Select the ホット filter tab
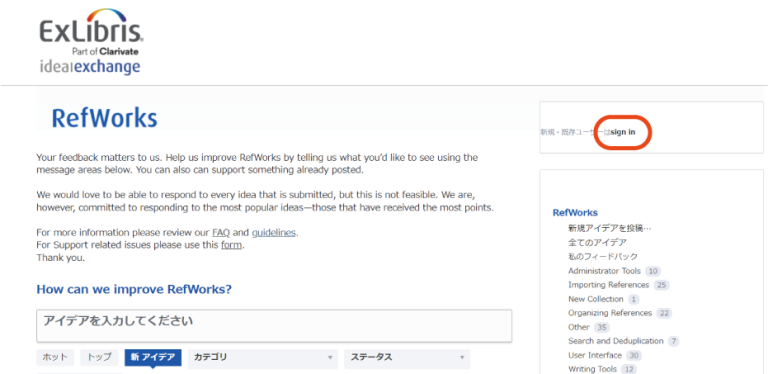Image resolution: width=768 pixels, height=374 pixels. pos(55,357)
